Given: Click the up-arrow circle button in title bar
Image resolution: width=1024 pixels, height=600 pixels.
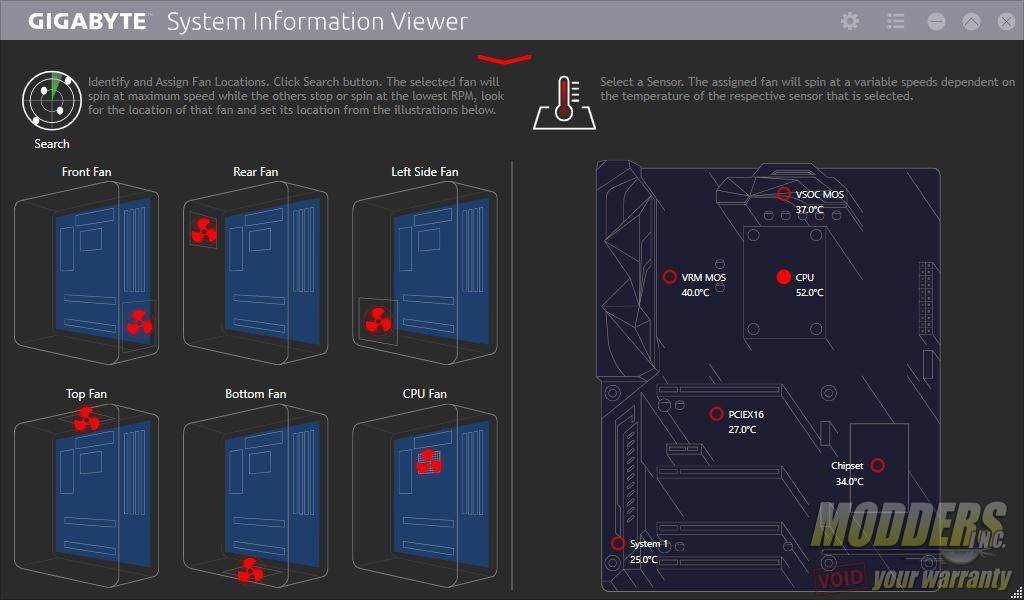Looking at the screenshot, I should tap(971, 22).
